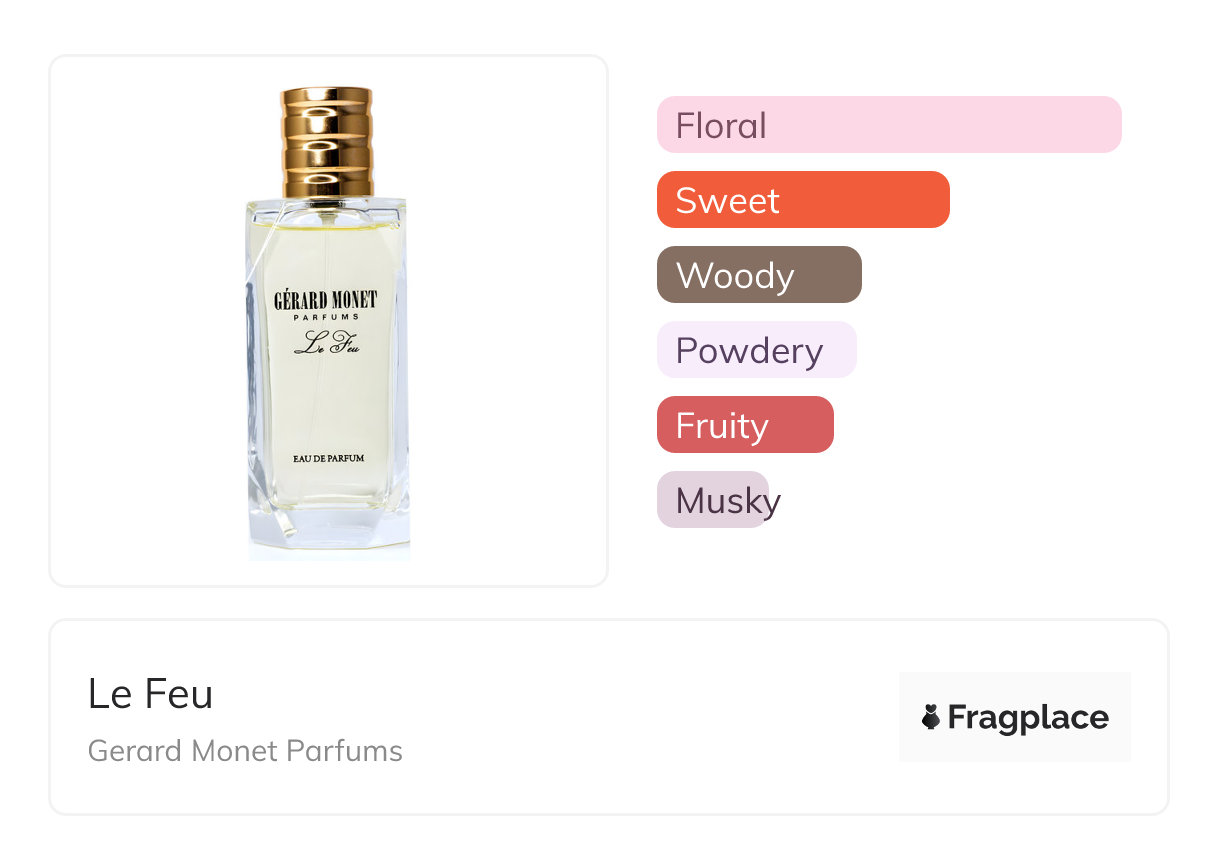Click the red Fruity accord bar
The width and height of the screenshot is (1218, 864).
tap(744, 425)
